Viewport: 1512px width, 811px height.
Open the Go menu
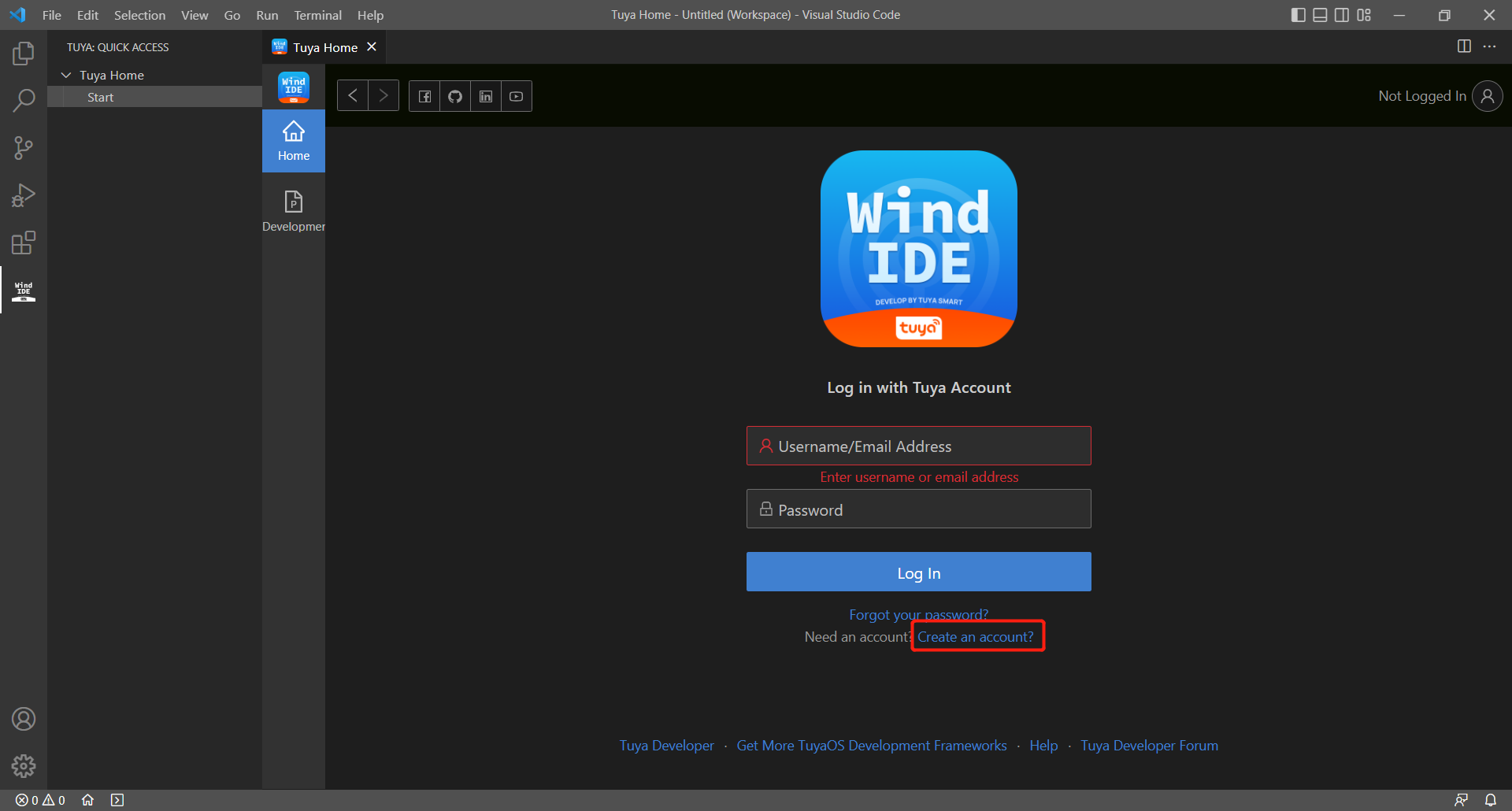232,15
